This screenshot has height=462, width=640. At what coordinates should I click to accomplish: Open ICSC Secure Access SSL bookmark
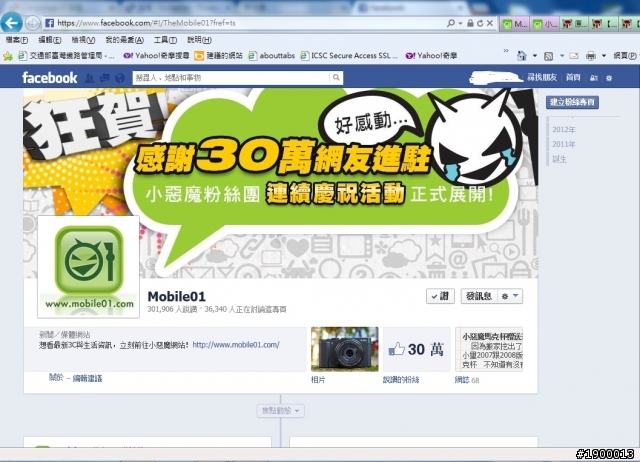pos(349,56)
